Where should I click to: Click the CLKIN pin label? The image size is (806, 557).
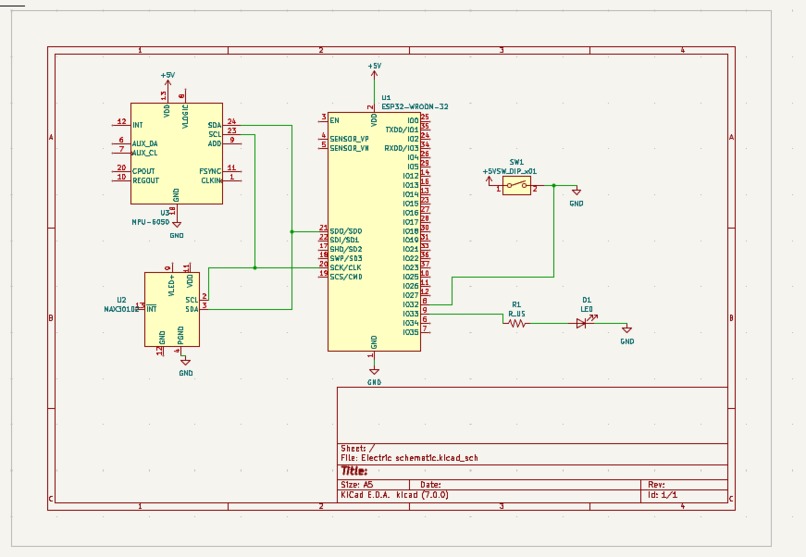(211, 180)
